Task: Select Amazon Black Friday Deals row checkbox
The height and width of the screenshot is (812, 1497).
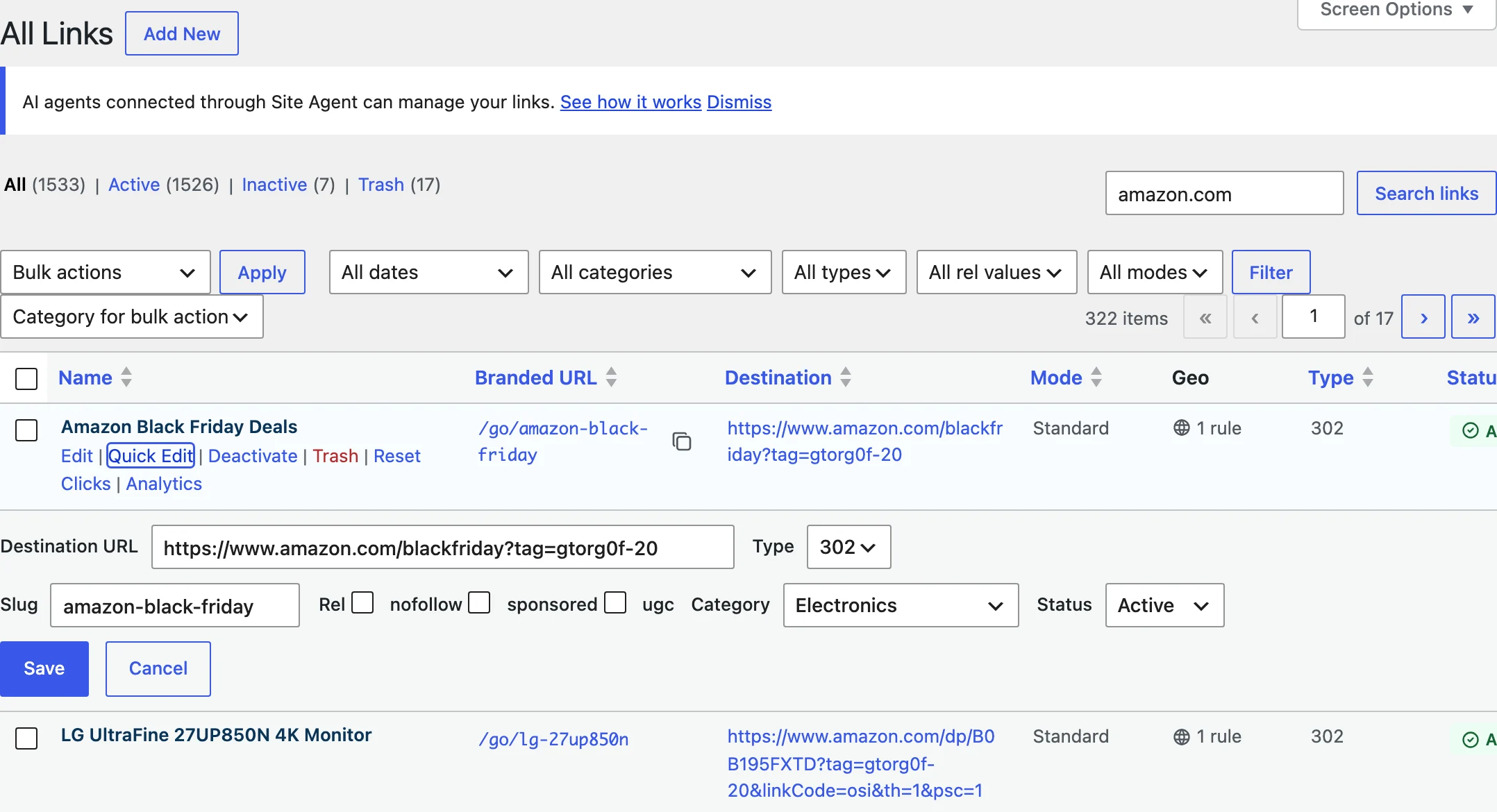Action: pyautogui.click(x=26, y=430)
